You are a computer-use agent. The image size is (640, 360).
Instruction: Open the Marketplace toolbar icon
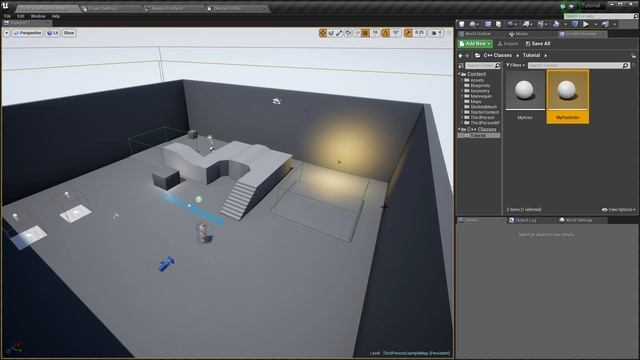[498, 24]
